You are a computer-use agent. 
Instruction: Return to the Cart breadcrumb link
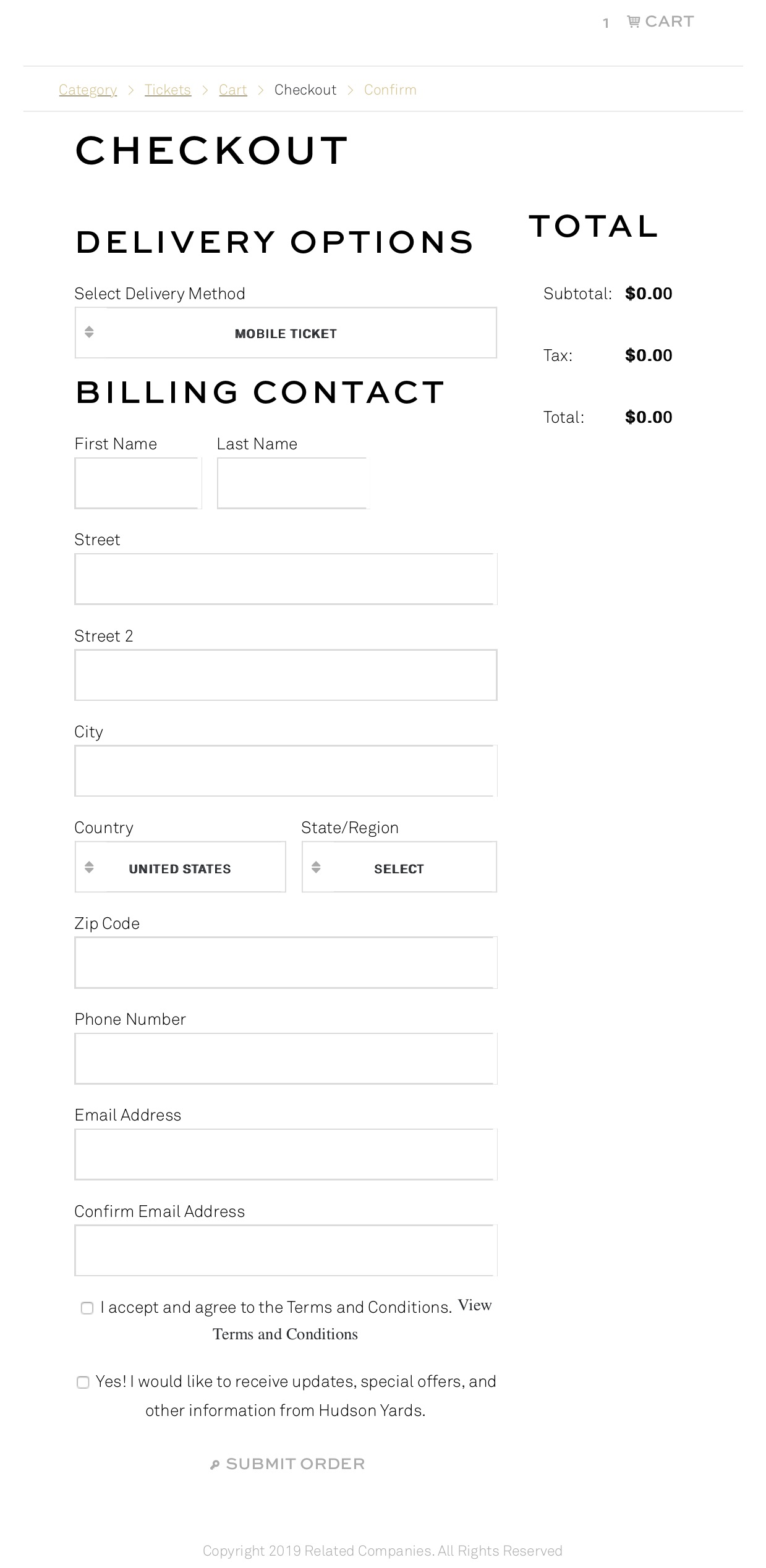[232, 90]
